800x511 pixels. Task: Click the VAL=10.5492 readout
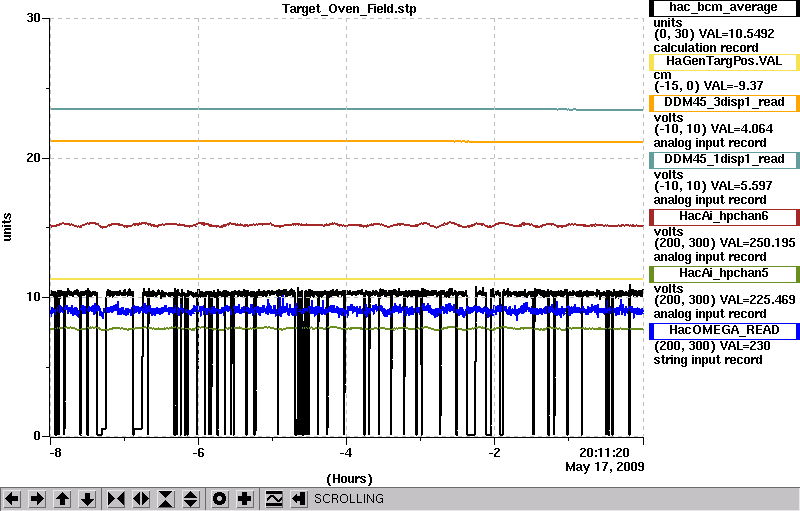736,34
